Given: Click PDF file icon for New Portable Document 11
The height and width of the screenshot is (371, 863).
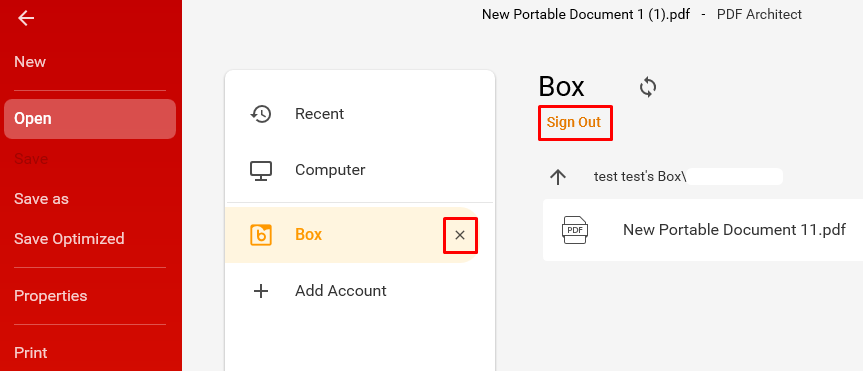Looking at the screenshot, I should coord(575,230).
